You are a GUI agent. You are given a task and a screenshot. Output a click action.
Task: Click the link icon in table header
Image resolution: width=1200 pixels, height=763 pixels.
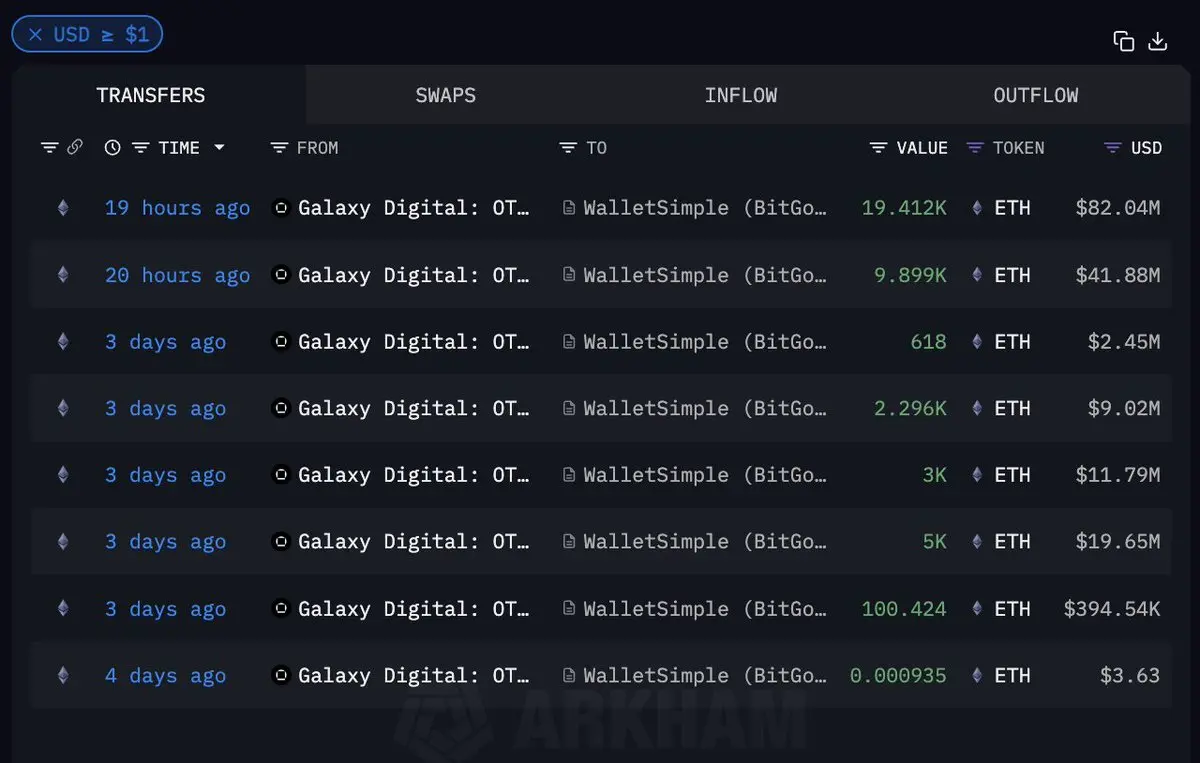(75, 148)
